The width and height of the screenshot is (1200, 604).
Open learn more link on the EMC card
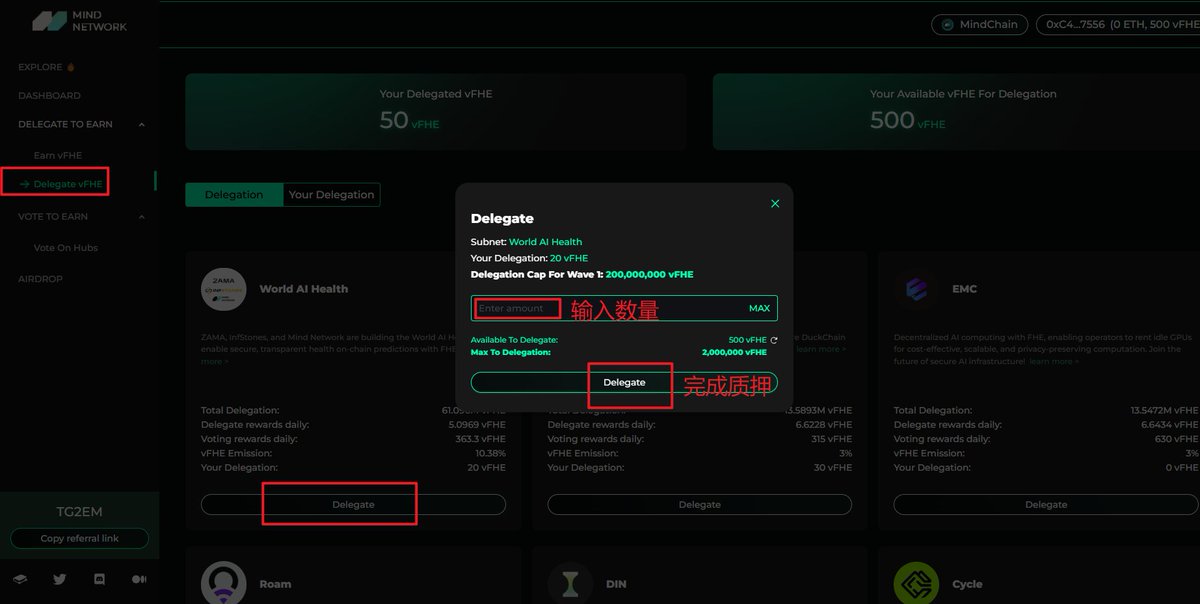click(1054, 361)
